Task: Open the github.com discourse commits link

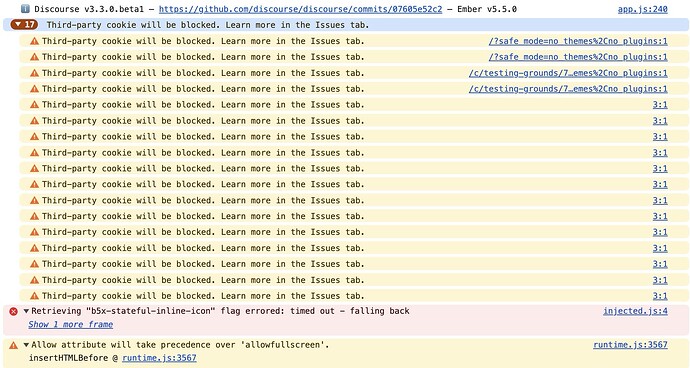Action: pos(300,9)
